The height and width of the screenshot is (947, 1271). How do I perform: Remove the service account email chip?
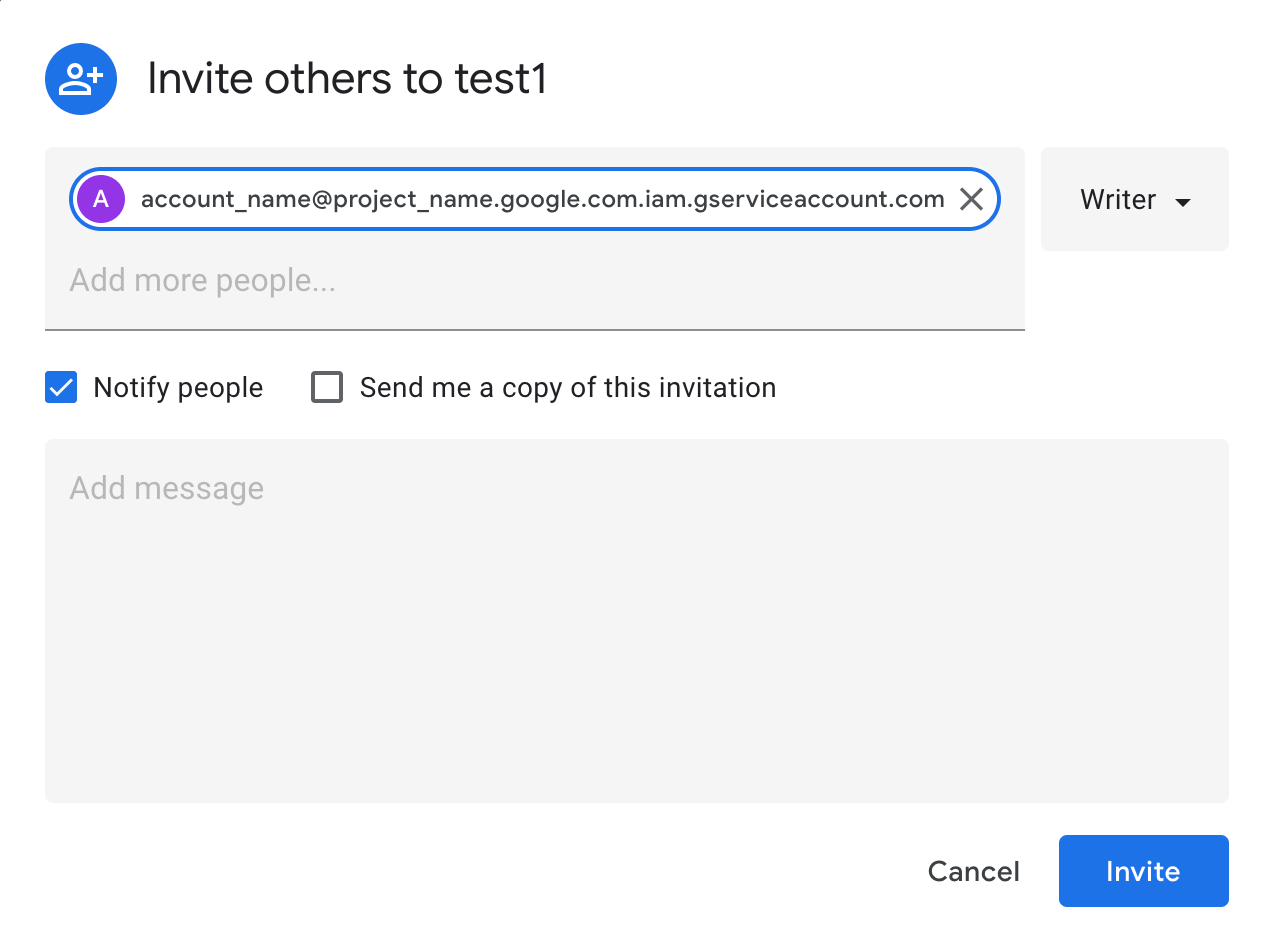pos(971,199)
